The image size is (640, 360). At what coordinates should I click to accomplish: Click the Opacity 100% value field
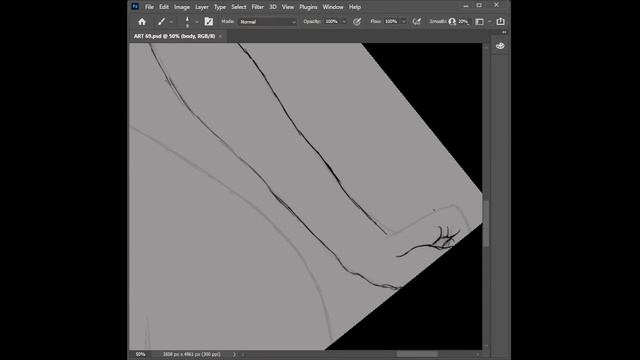(x=331, y=22)
